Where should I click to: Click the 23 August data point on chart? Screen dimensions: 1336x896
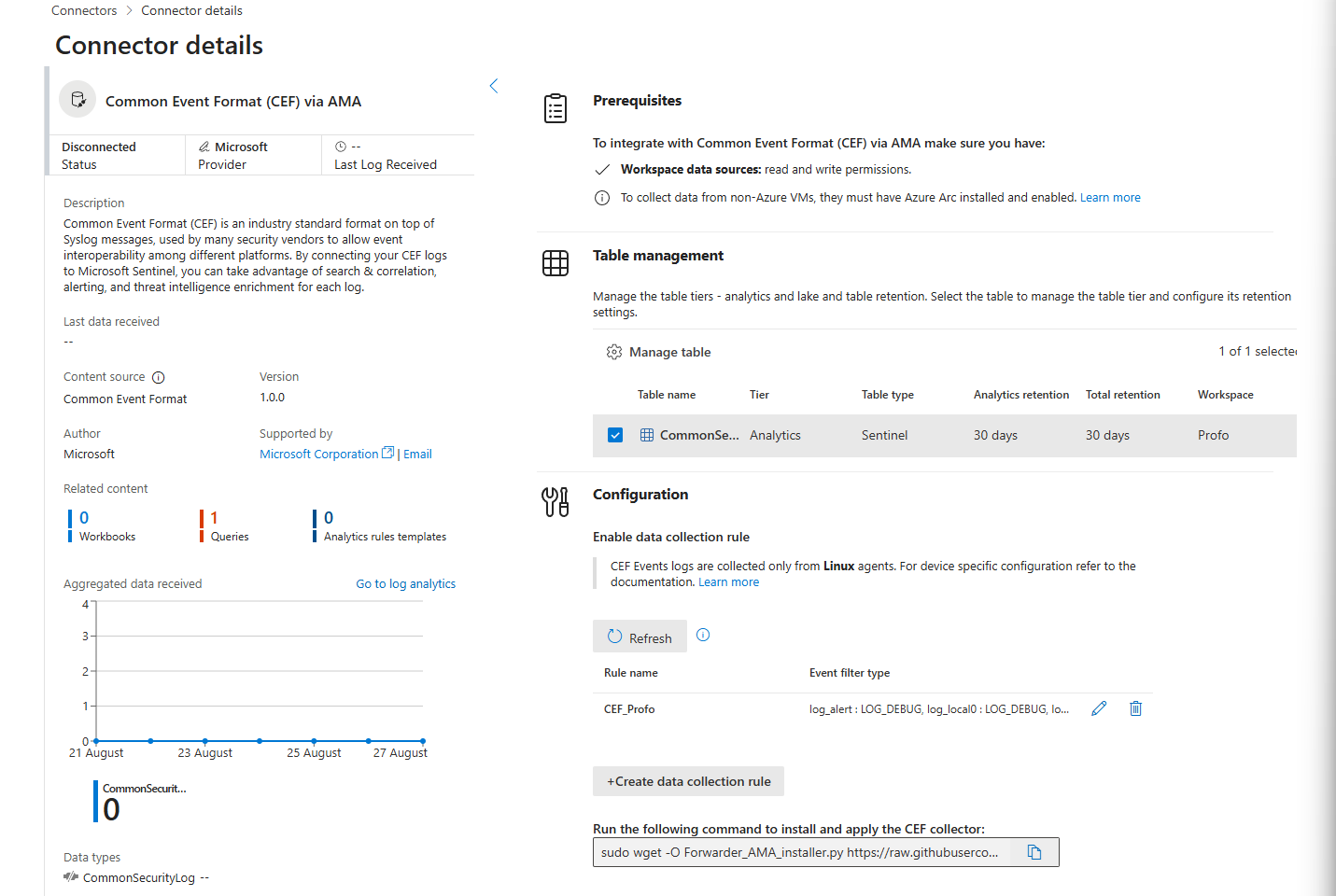[x=205, y=741]
